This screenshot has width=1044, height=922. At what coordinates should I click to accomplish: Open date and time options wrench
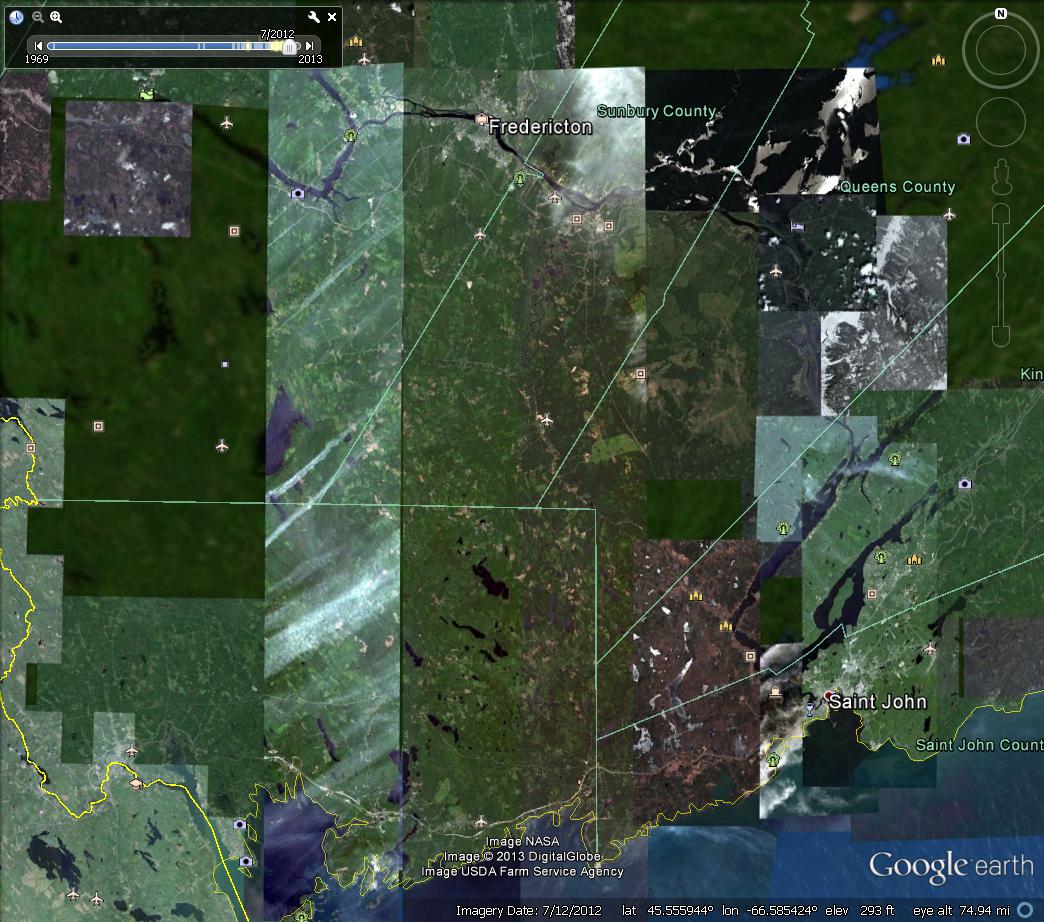coord(313,17)
